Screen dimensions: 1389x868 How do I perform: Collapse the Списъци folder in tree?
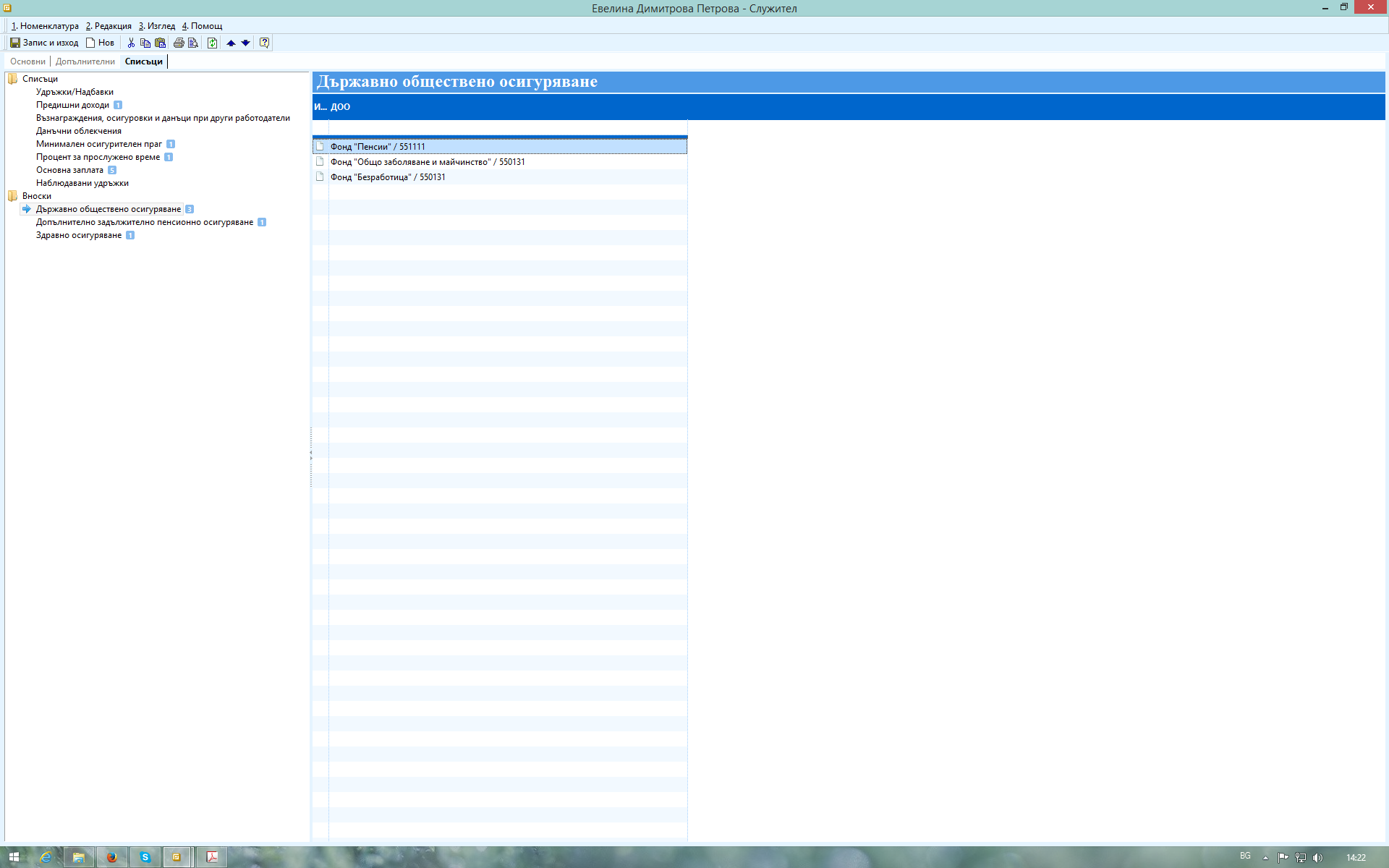pos(13,79)
